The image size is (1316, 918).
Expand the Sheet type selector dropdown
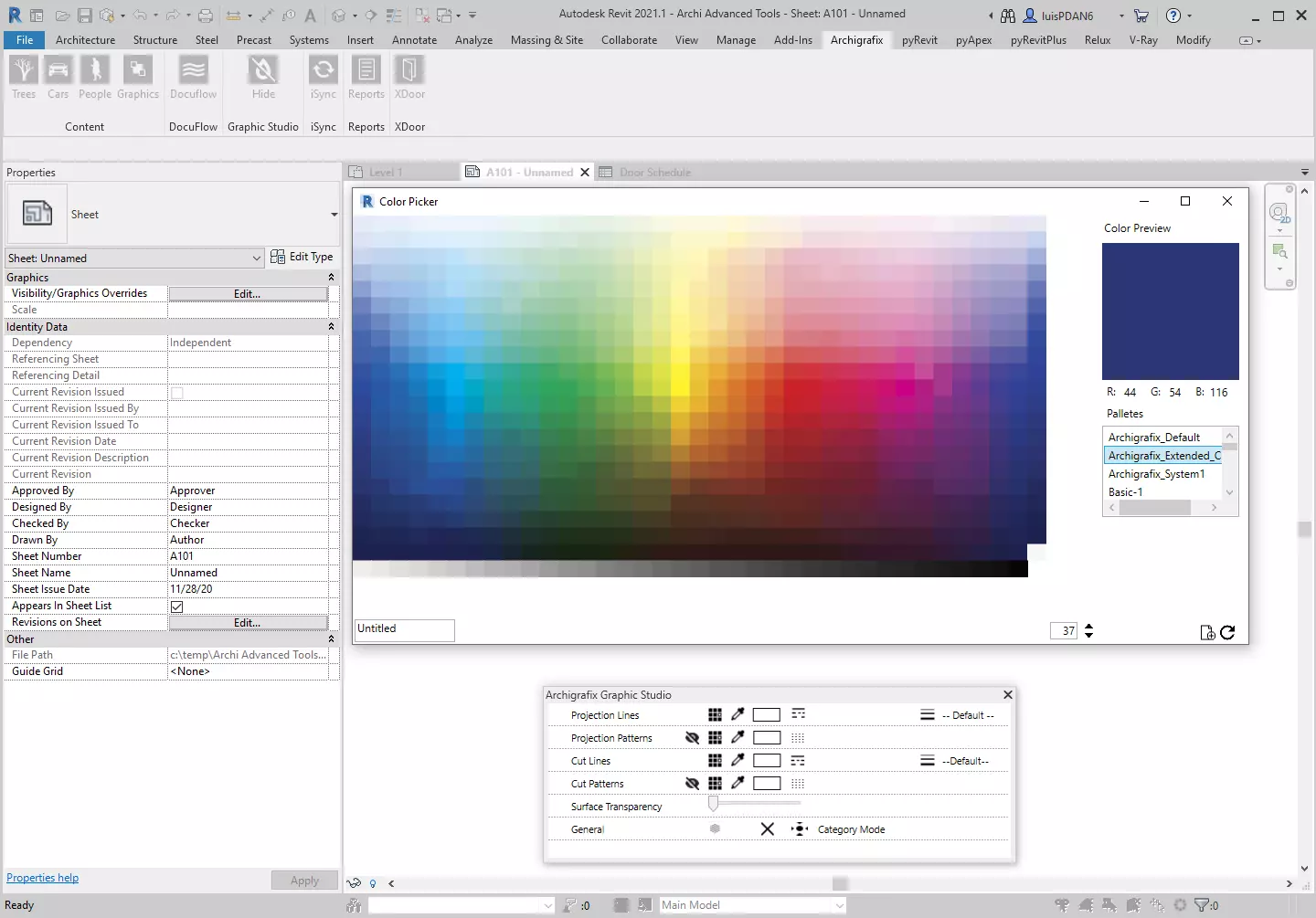[x=334, y=215]
